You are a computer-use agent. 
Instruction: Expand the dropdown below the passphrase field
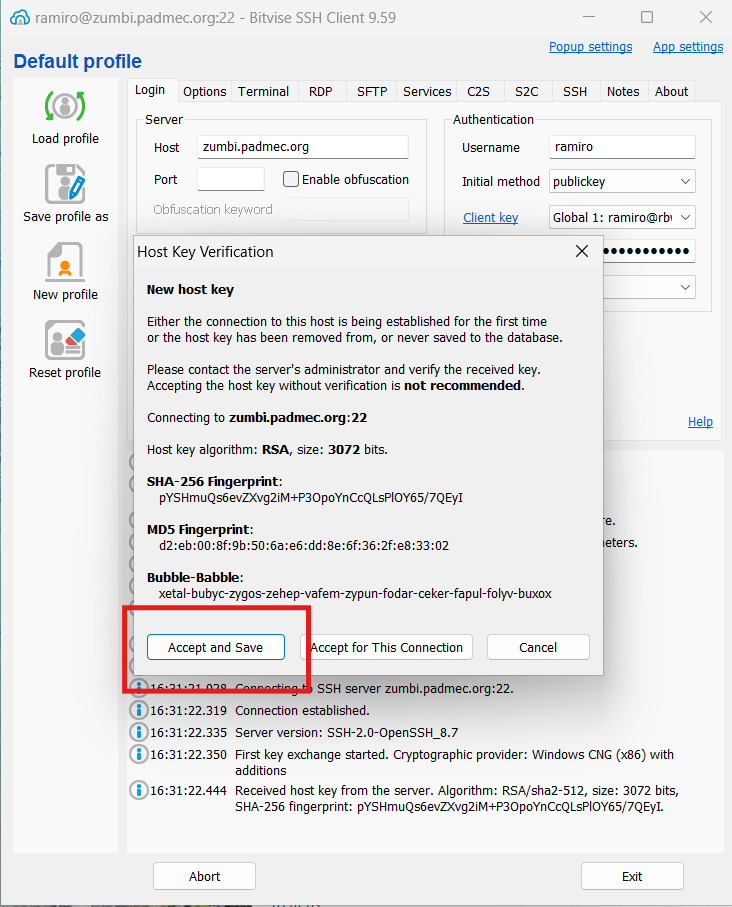pyautogui.click(x=685, y=287)
